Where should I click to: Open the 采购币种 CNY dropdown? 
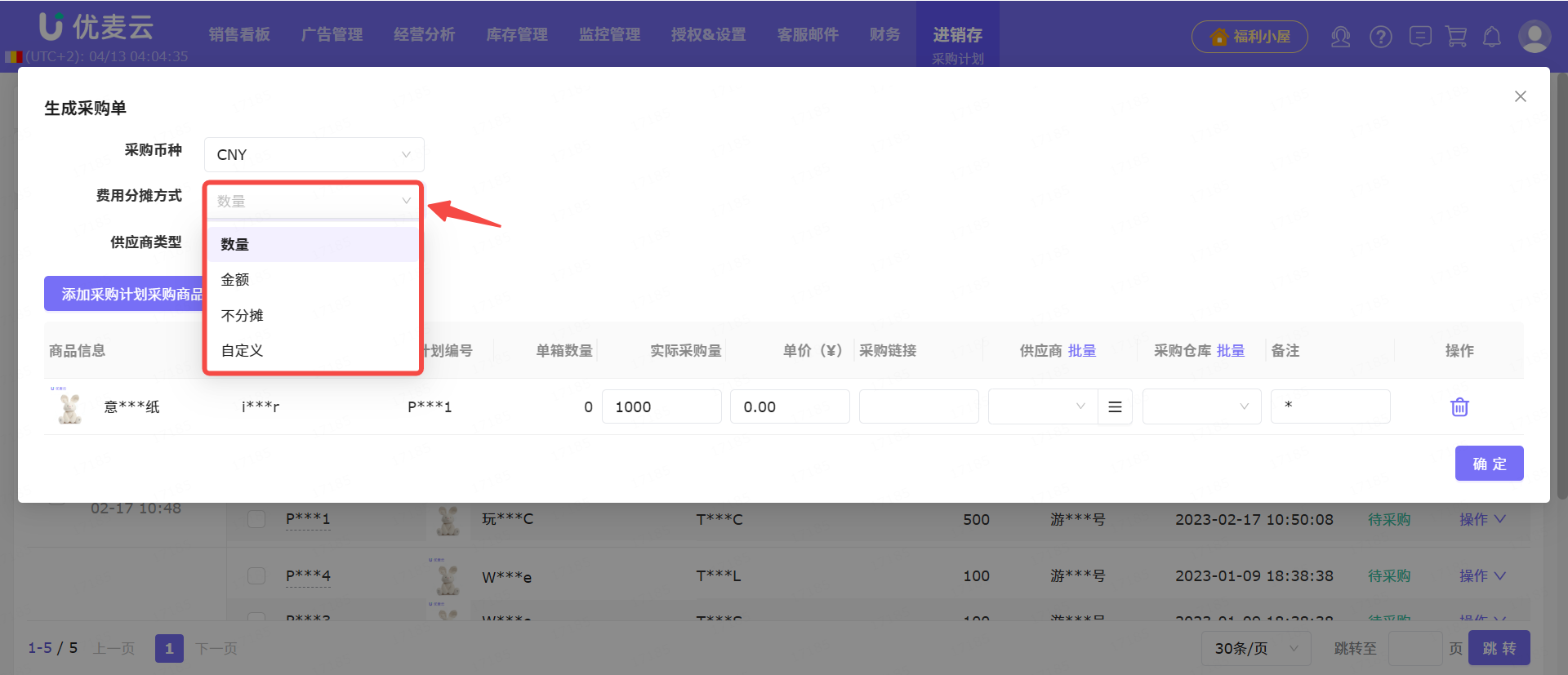tap(314, 154)
